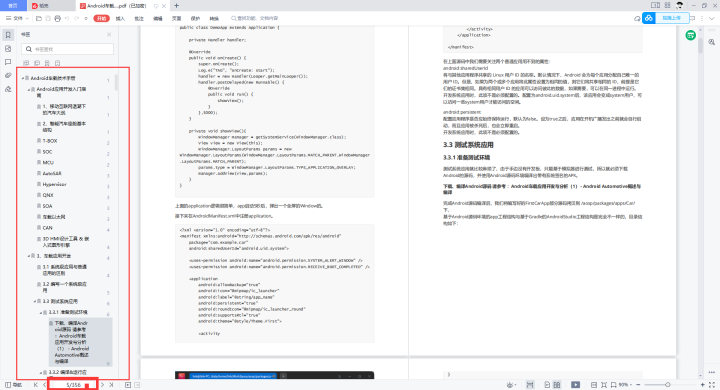720x390 pixels.
Task: Select the 插入 ribbon tab
Action: (120, 18)
